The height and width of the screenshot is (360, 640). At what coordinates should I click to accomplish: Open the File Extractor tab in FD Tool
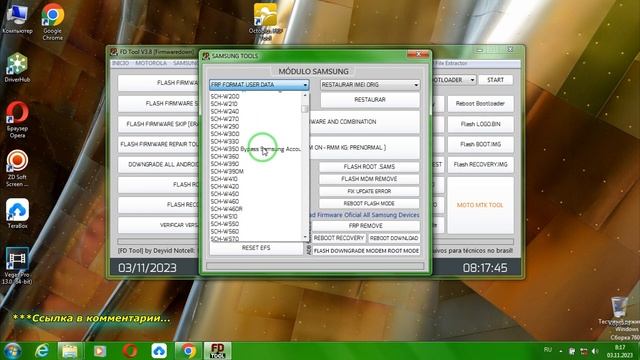coord(451,63)
